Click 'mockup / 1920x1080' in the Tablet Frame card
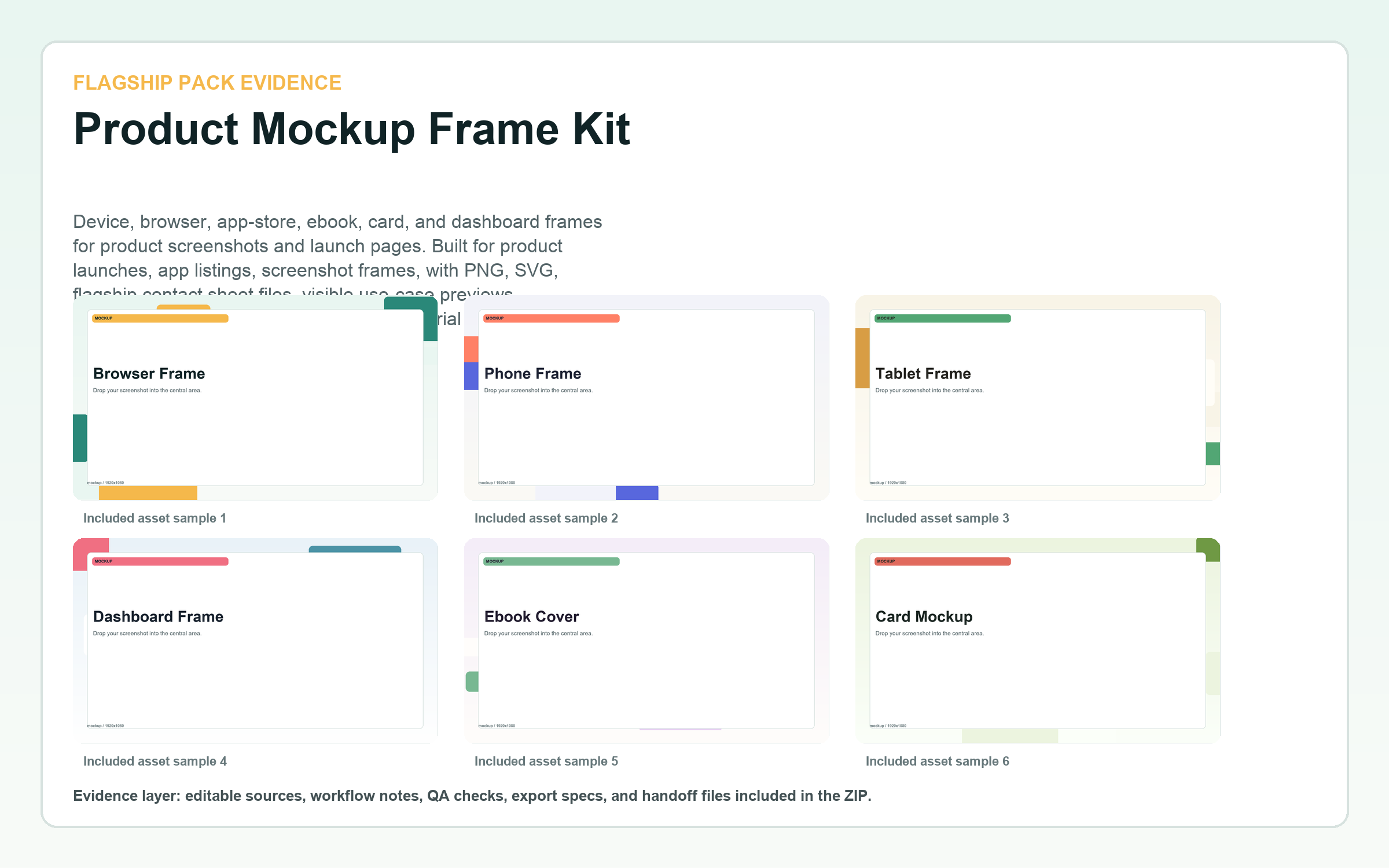This screenshot has width=1389, height=868. click(x=888, y=483)
